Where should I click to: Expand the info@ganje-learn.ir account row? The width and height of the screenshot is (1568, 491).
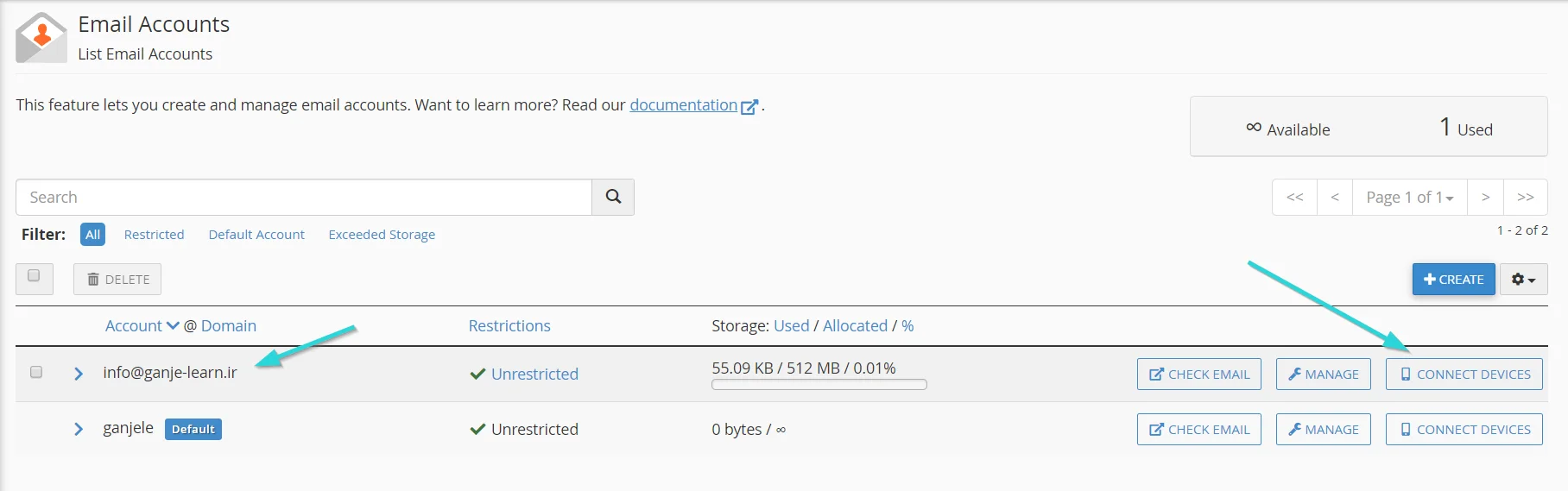click(79, 374)
